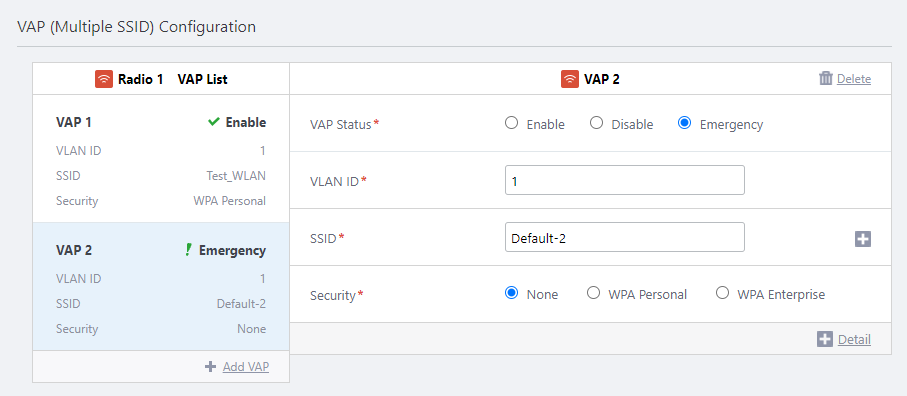Click the green checkmark on VAP 1
Viewport: 907px width, 396px height.
coord(213,122)
